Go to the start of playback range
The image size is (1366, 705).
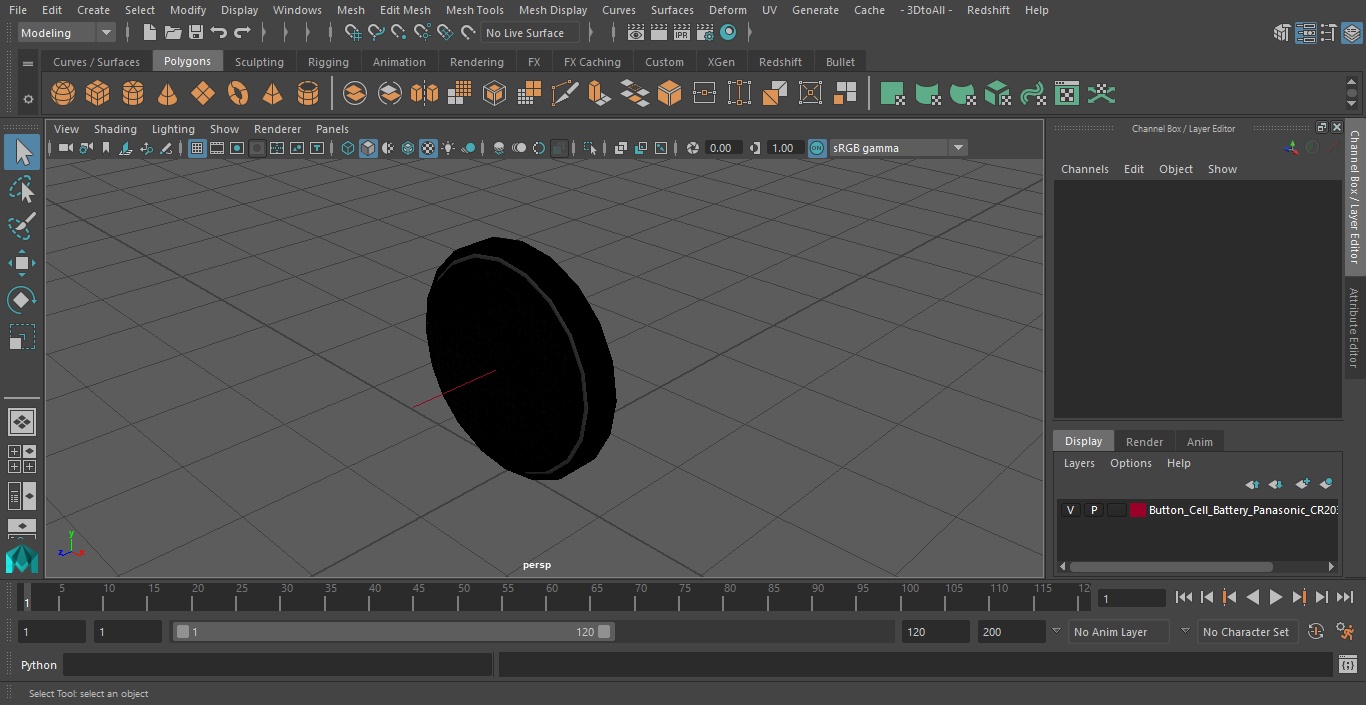tap(1184, 597)
